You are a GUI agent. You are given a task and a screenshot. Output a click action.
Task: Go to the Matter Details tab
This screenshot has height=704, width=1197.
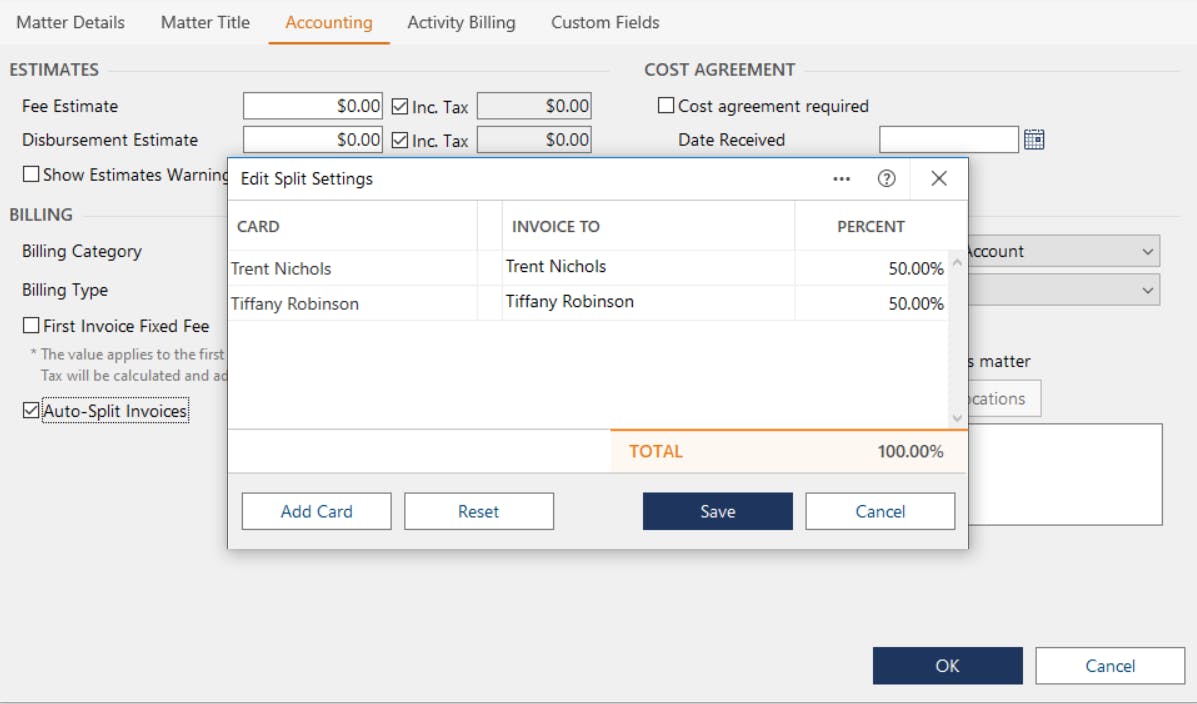pyautogui.click(x=70, y=22)
